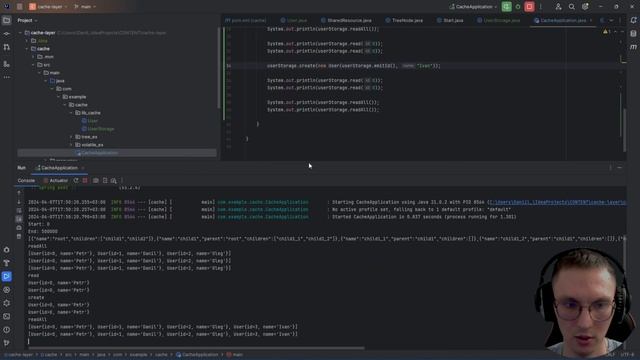Open the Maven tool window icon
This screenshot has height=360, width=640.
pyautogui.click(x=633, y=47)
